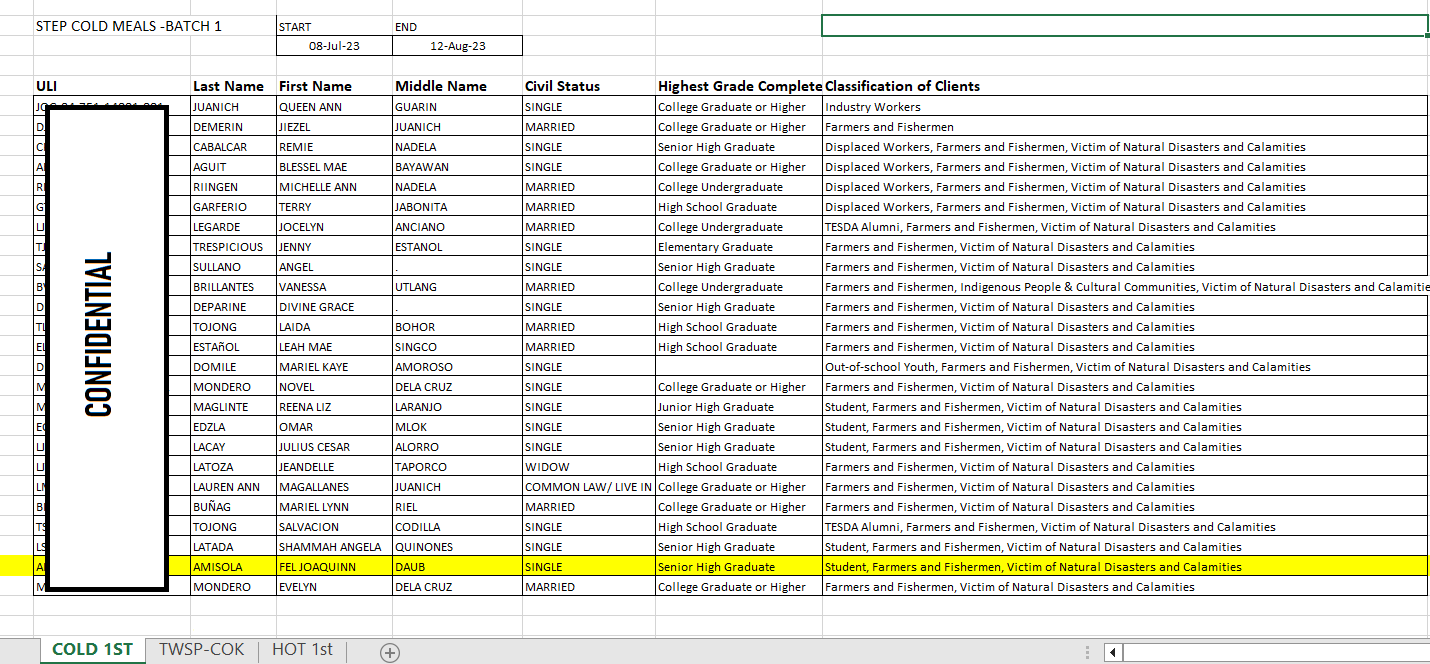Select the DEMERIN last name cell
The height and width of the screenshot is (664, 1430).
pyautogui.click(x=233, y=127)
